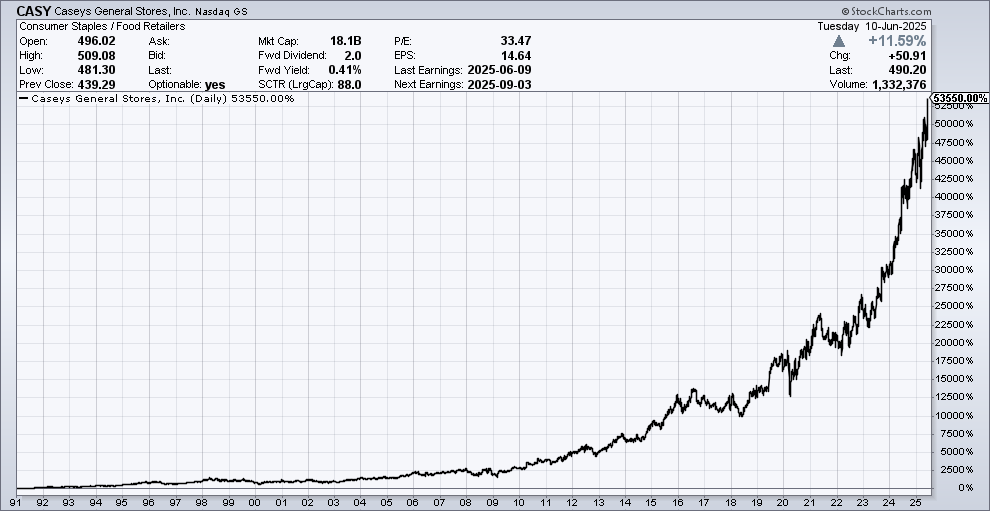Click the 25000% y-axis label
Viewport: 990px width, 511px height.
955,306
